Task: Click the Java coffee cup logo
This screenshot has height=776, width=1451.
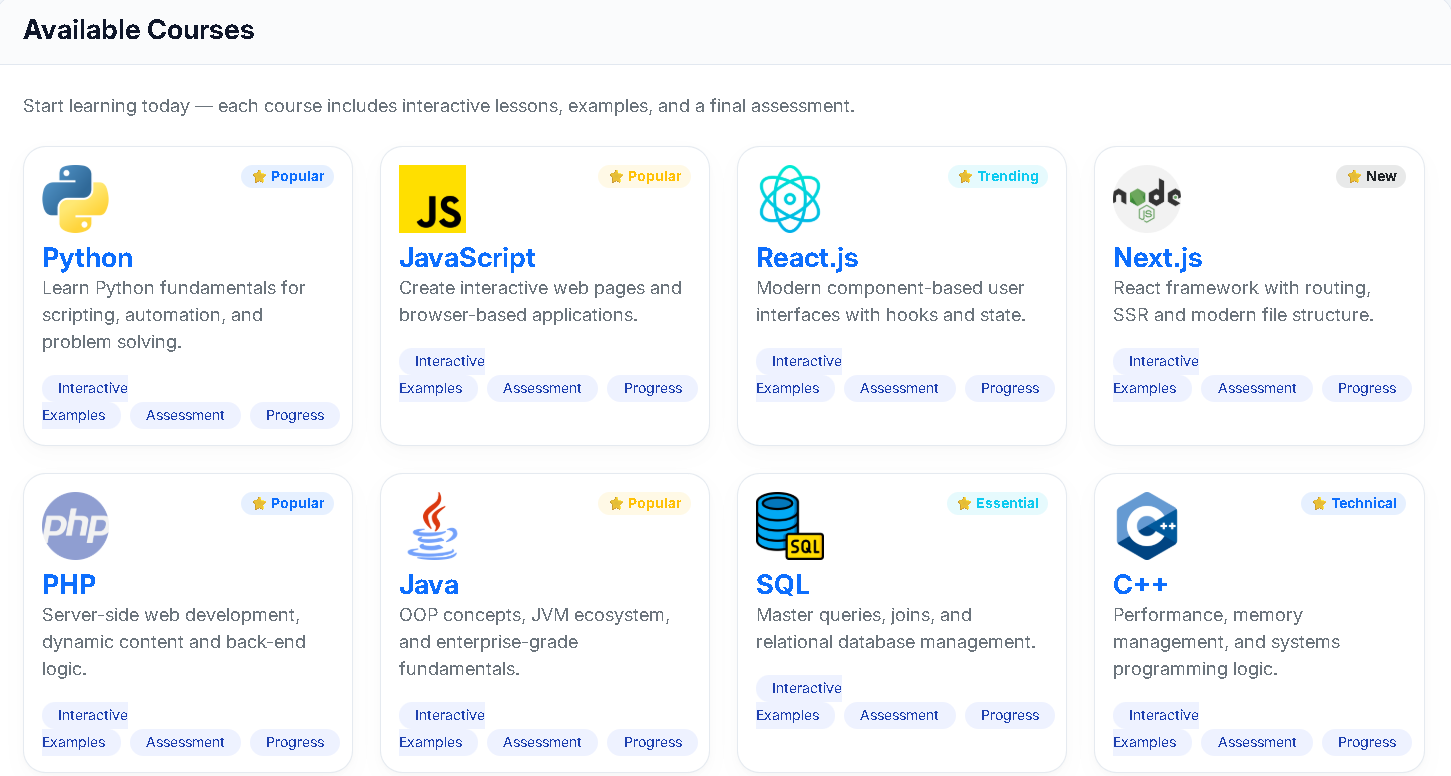Action: (x=432, y=526)
